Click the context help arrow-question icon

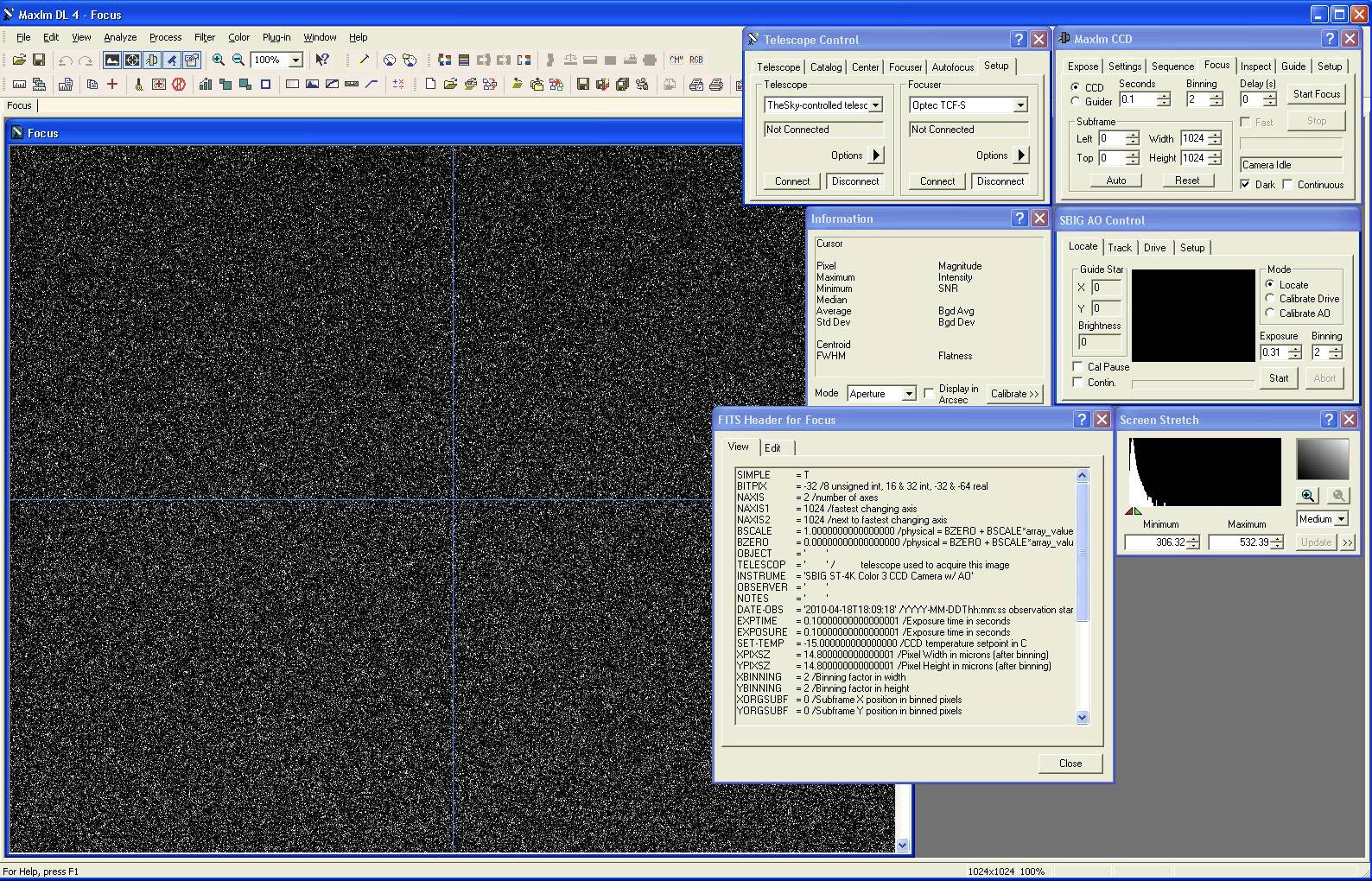322,60
